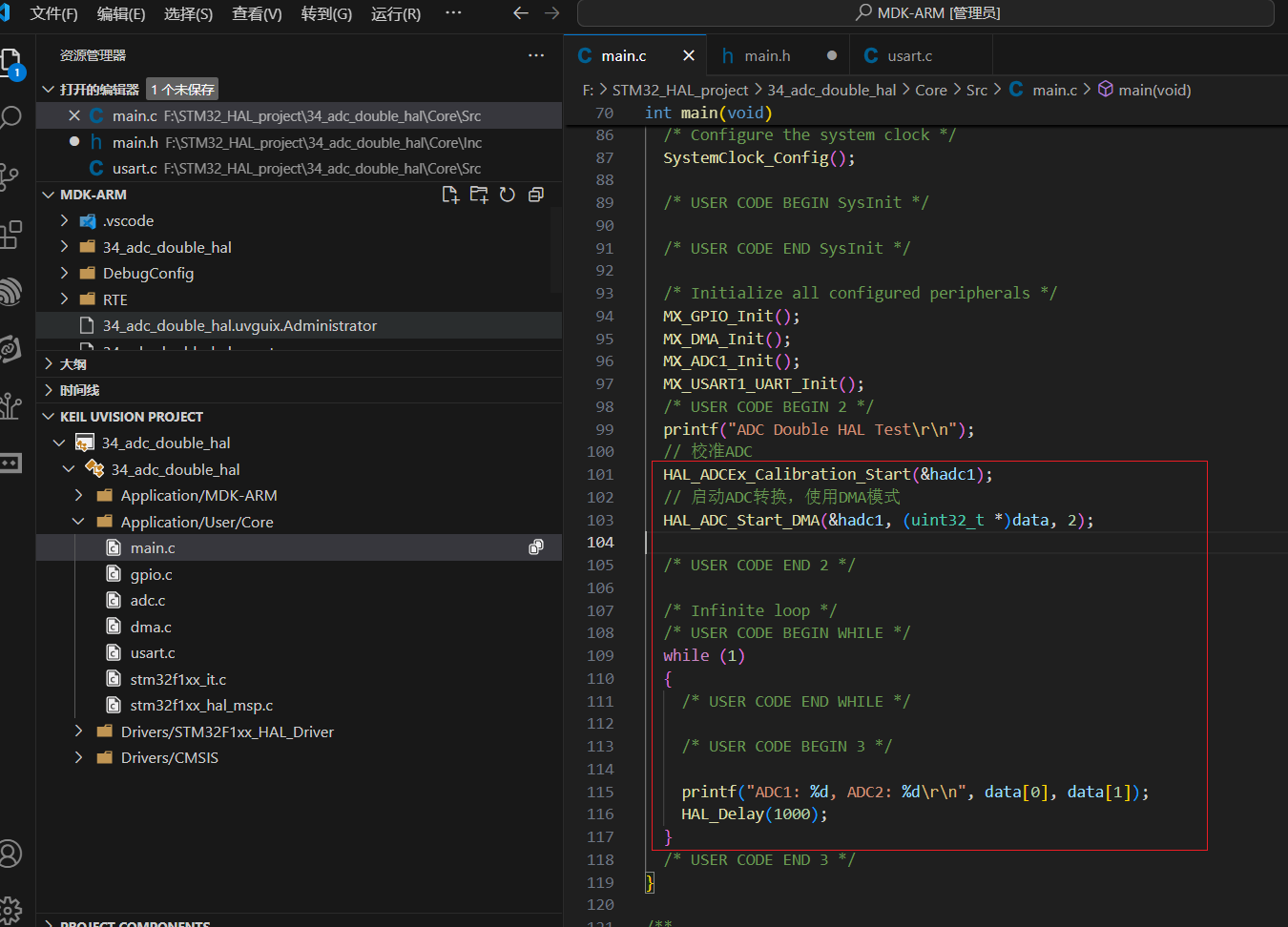
Task: Open the 转到(G) menu
Action: click(x=326, y=13)
